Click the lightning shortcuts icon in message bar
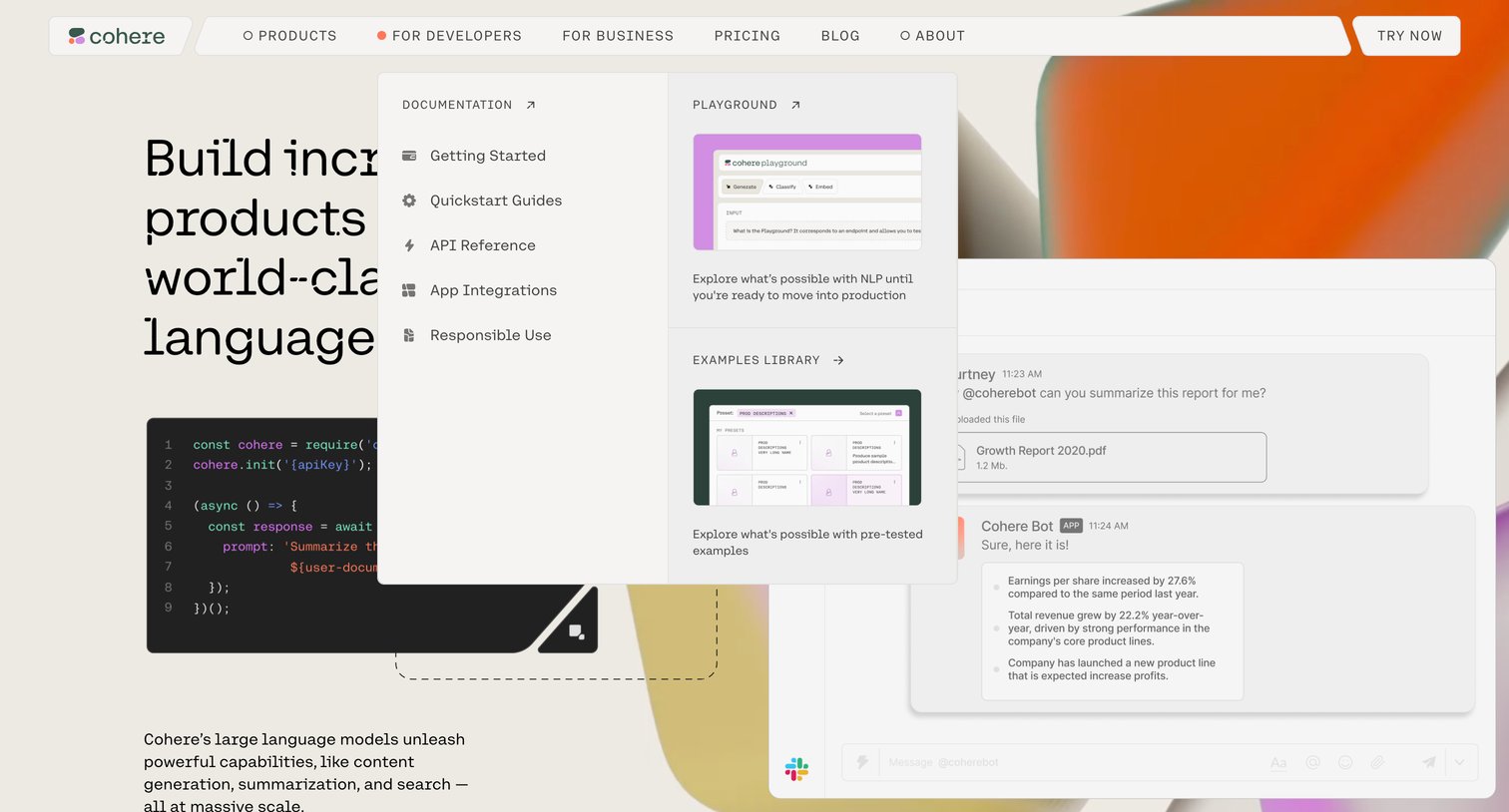The image size is (1509, 812). (862, 762)
